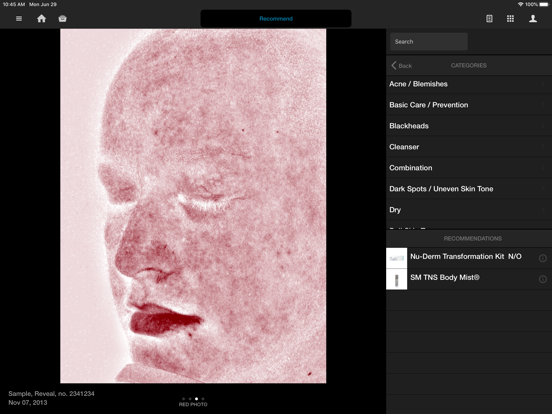
Task: Open the grid view icon
Action: coord(510,19)
